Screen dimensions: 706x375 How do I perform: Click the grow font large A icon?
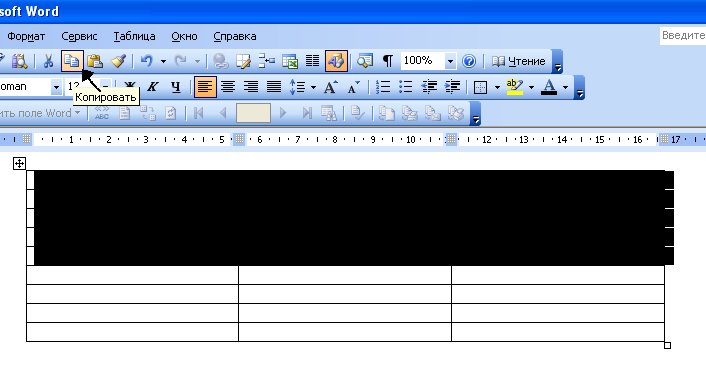point(330,87)
